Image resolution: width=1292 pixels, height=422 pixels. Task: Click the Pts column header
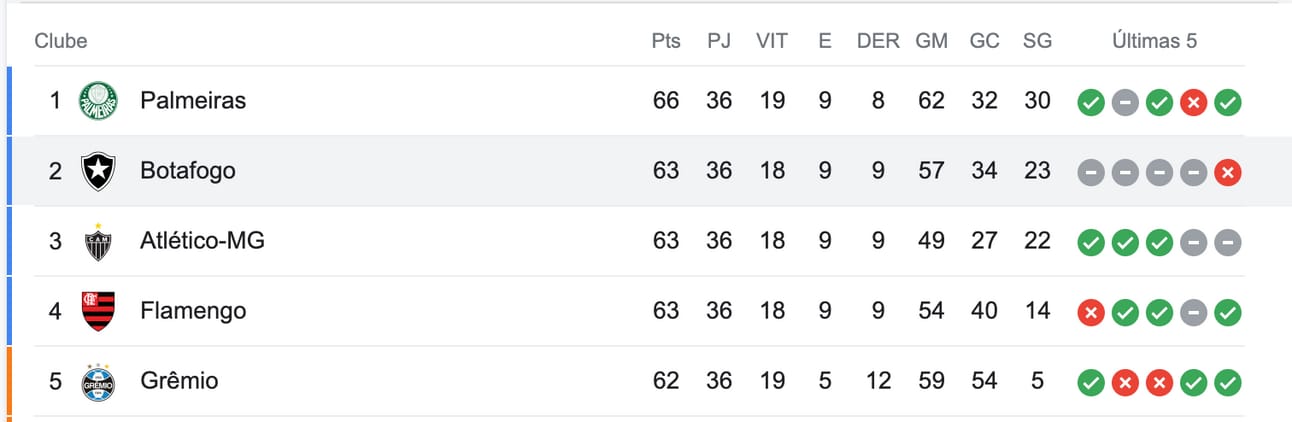pos(666,41)
